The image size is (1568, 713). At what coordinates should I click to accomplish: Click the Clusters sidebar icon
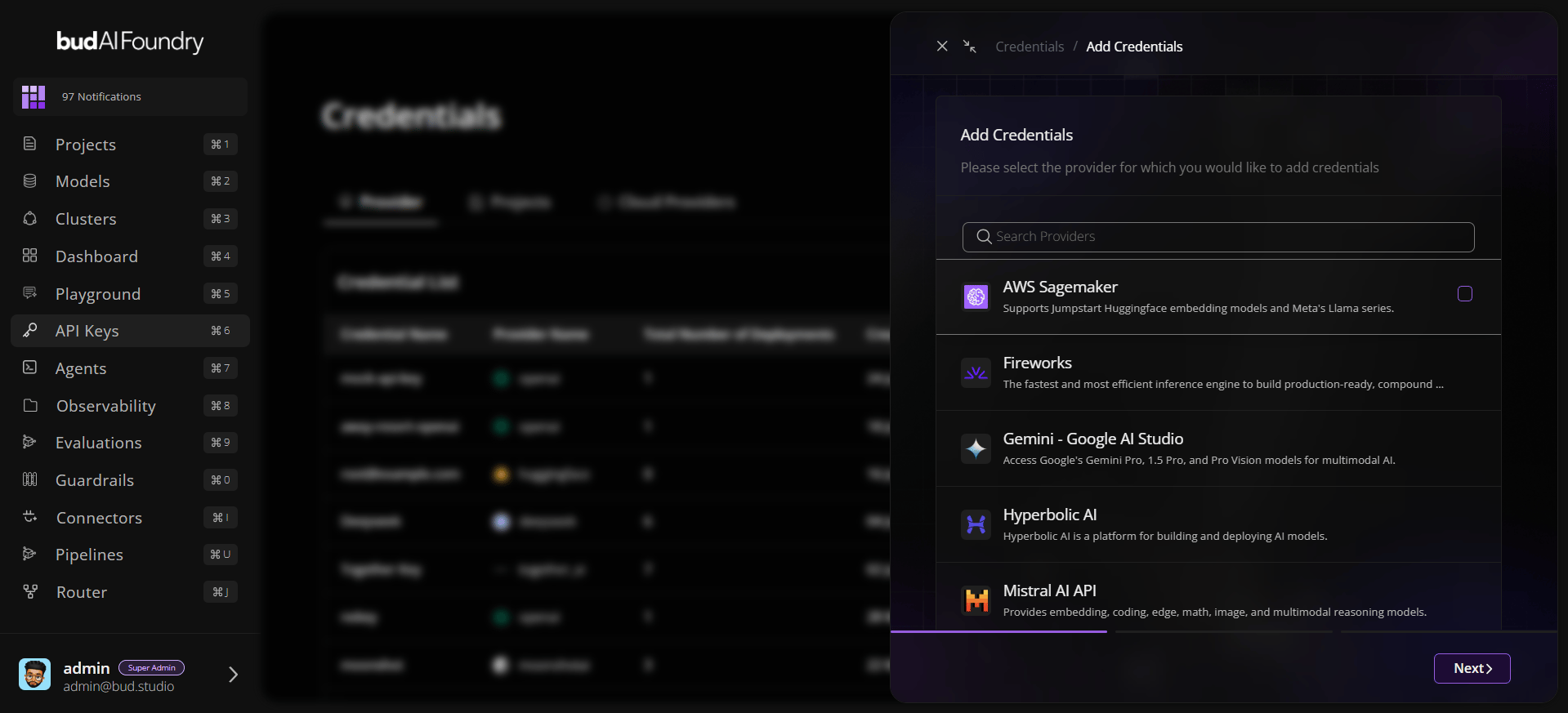tap(29, 218)
